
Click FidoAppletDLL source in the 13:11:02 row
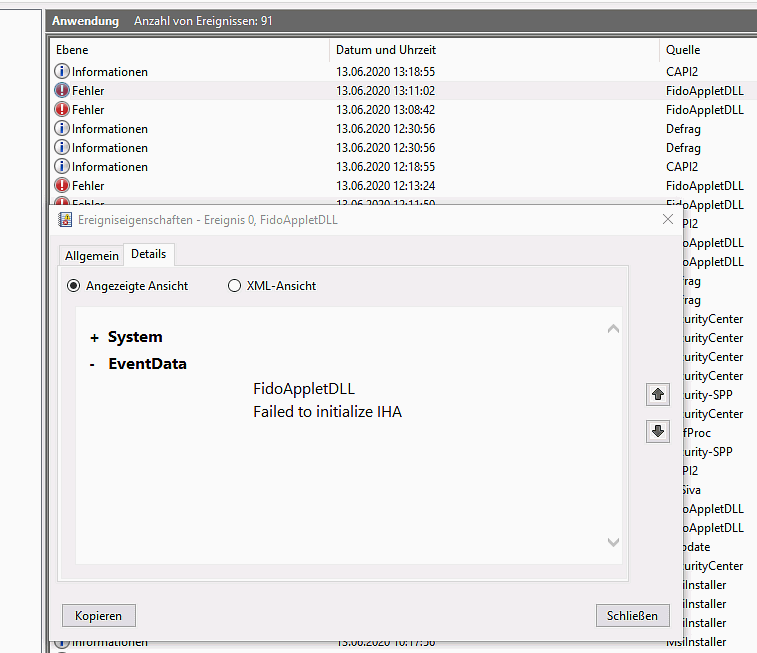click(x=704, y=90)
